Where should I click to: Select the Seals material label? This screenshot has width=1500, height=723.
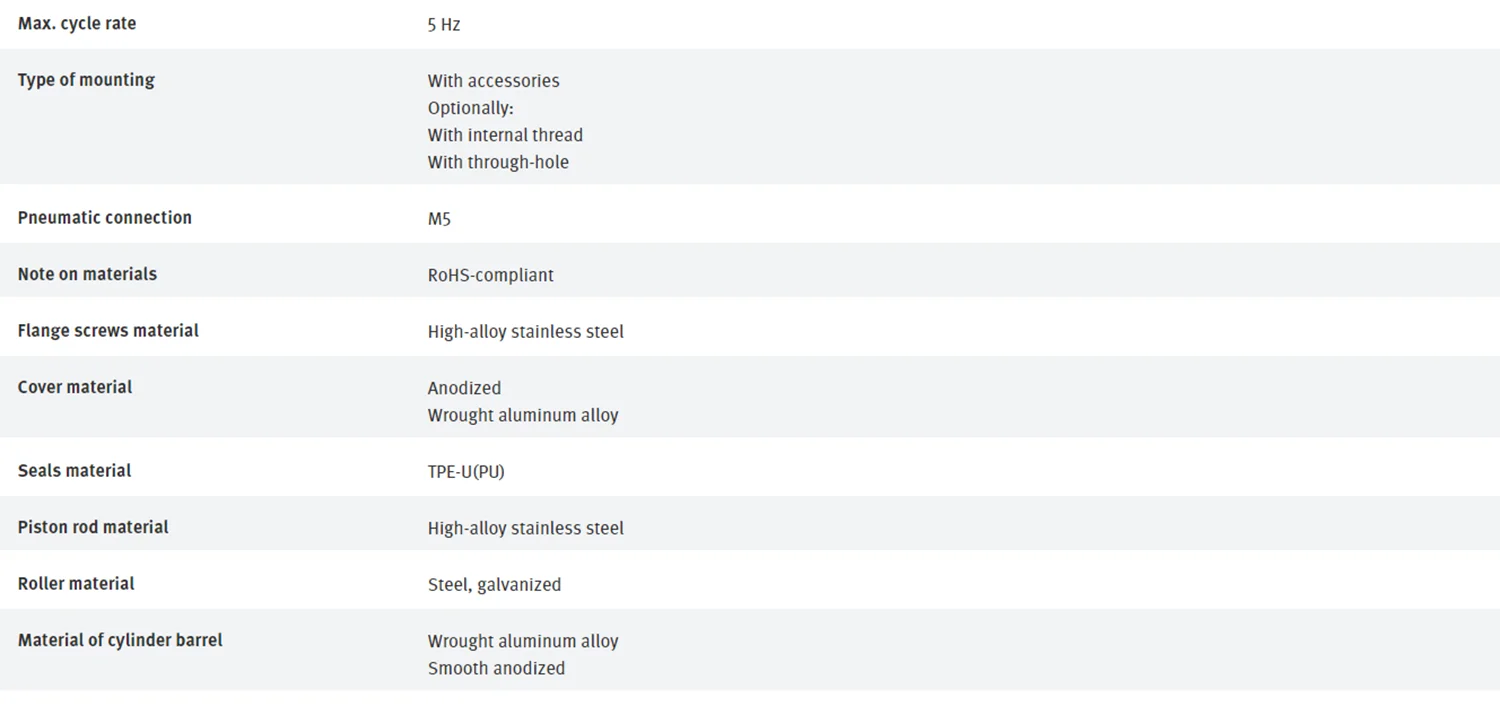tap(75, 470)
